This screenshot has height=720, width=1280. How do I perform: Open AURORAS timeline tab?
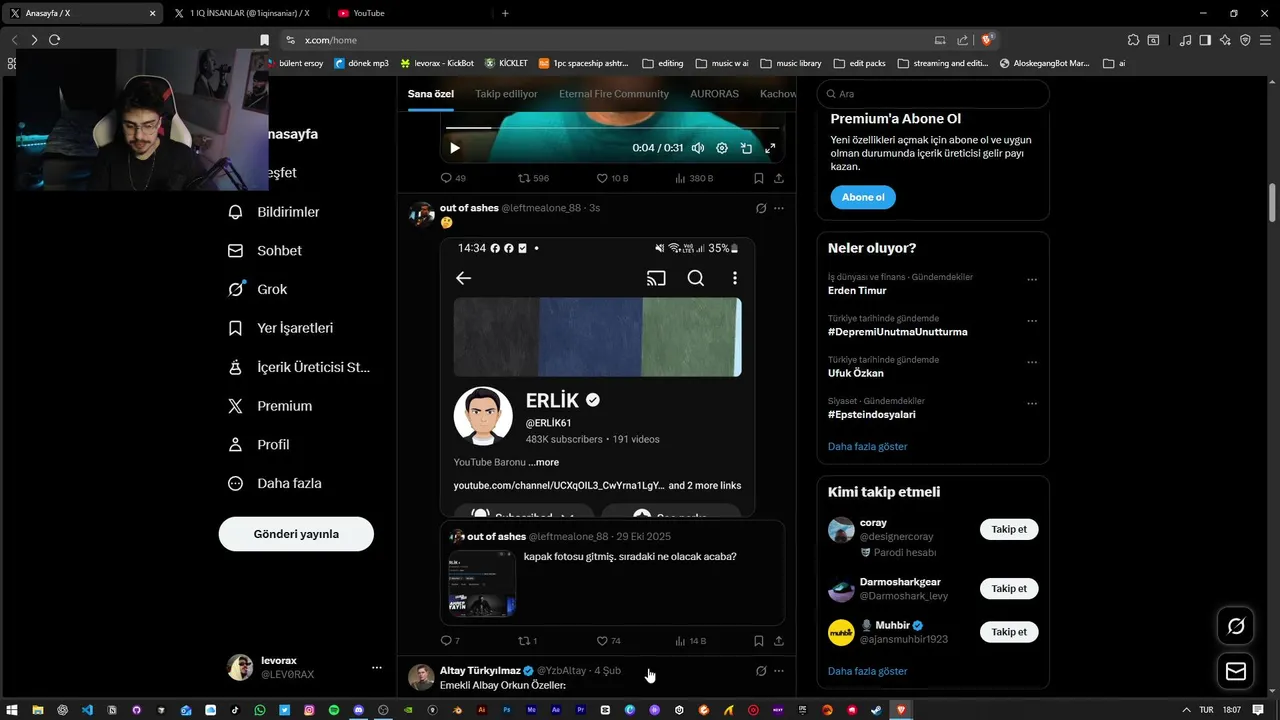click(714, 94)
